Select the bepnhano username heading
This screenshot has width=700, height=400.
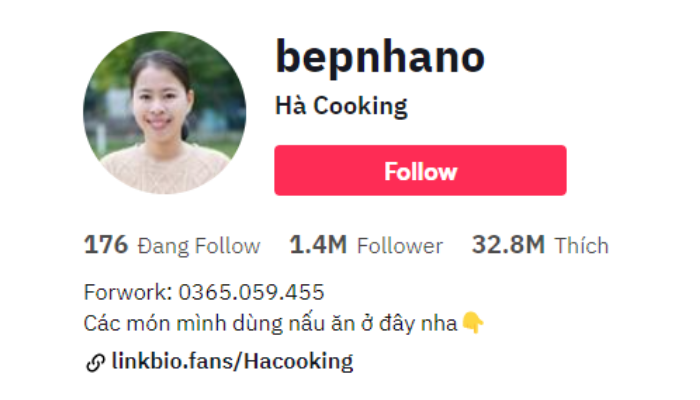380,57
